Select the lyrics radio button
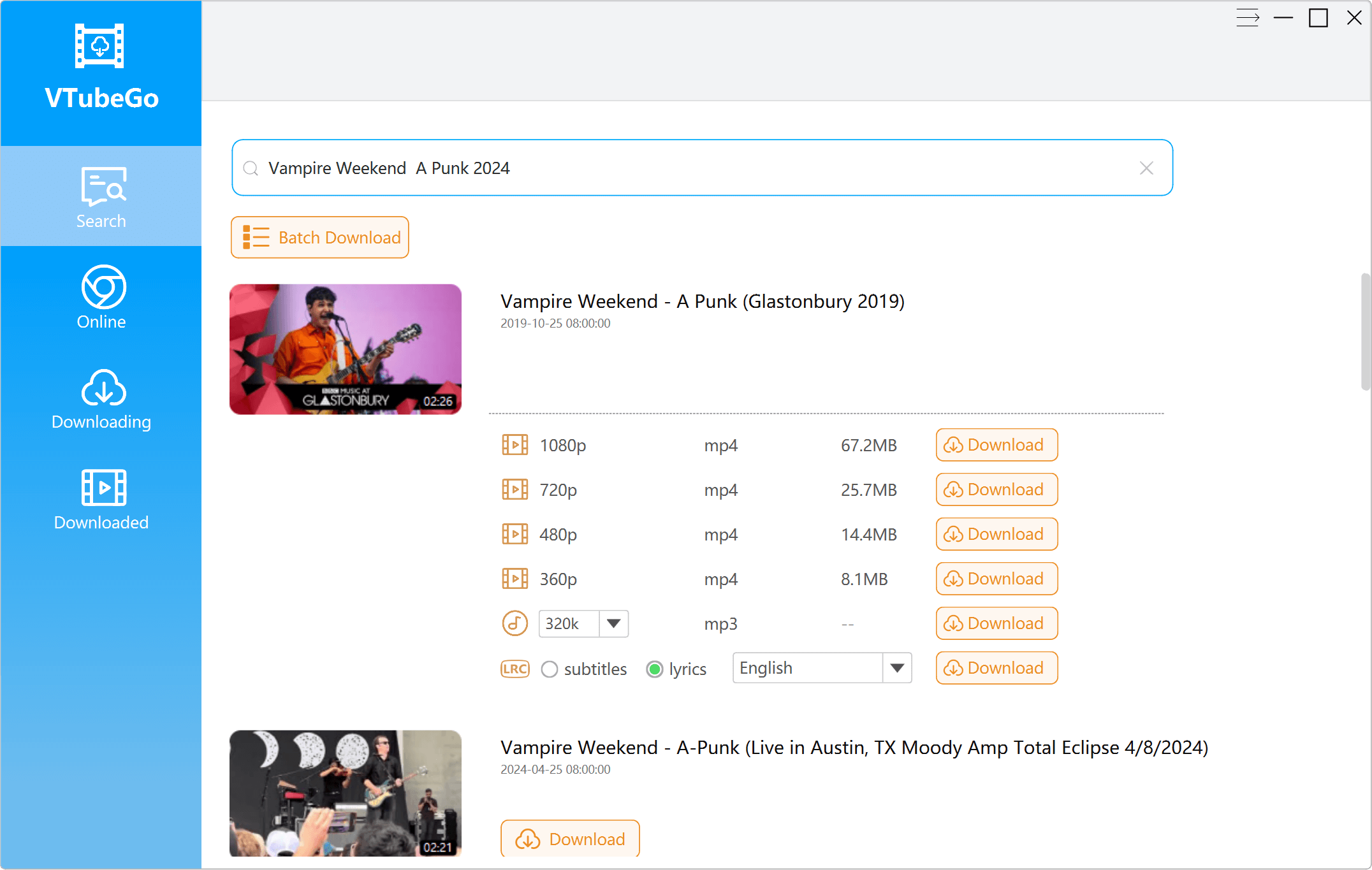This screenshot has height=870, width=1372. 655,669
